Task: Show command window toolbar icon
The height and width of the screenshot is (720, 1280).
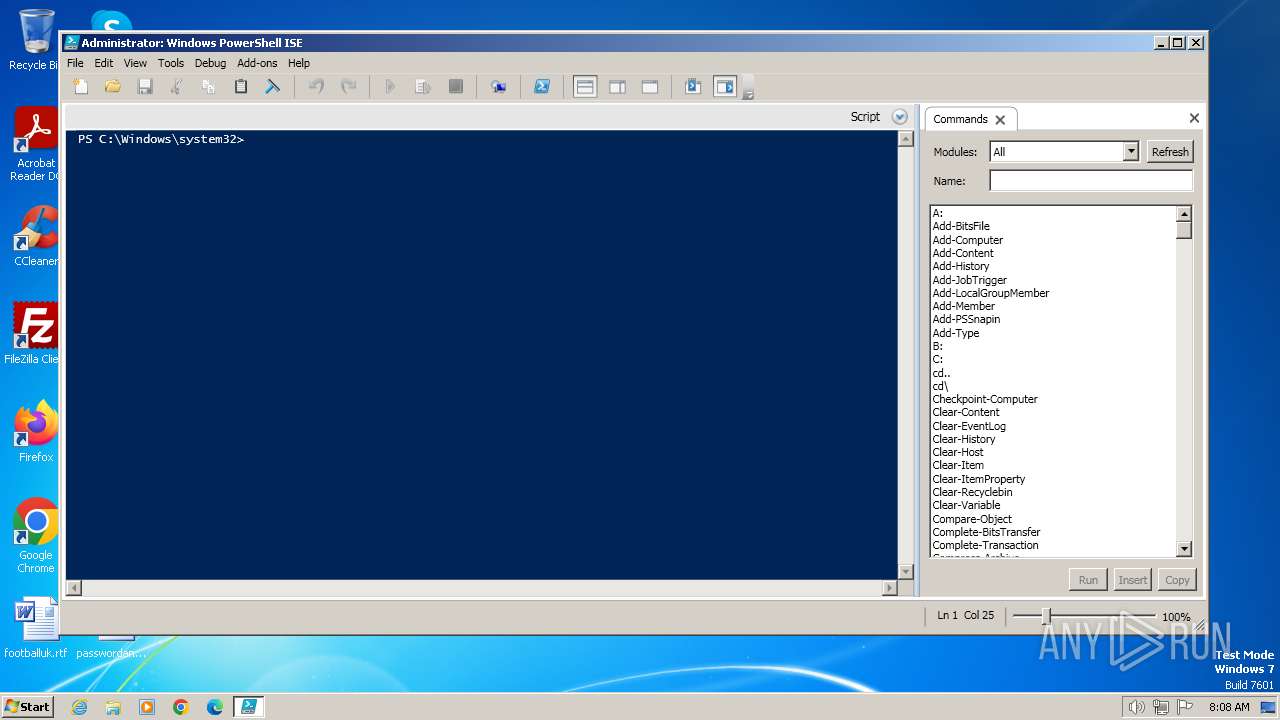Action: pos(693,87)
